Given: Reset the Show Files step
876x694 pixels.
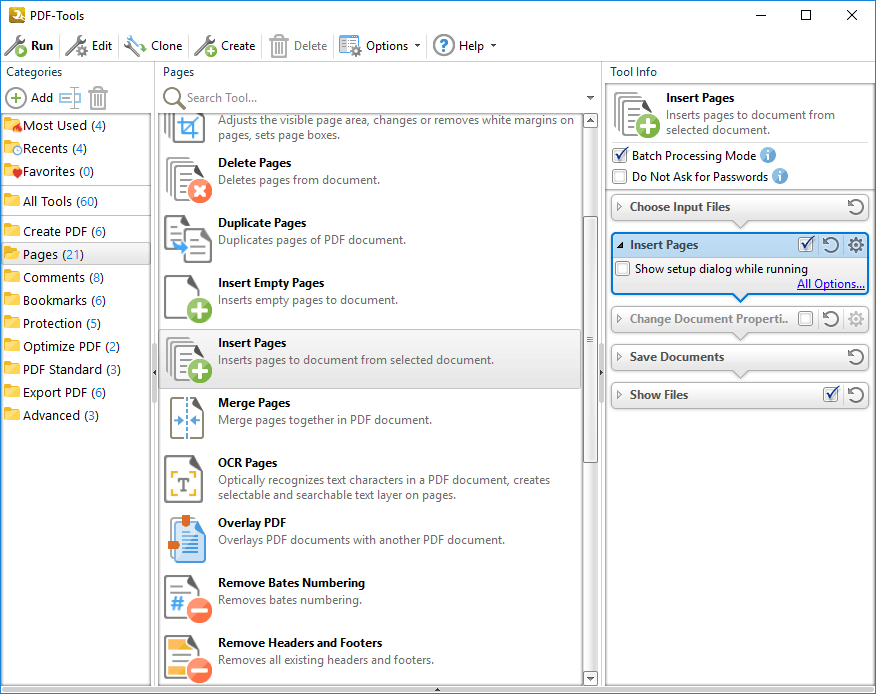Looking at the screenshot, I should coord(855,394).
